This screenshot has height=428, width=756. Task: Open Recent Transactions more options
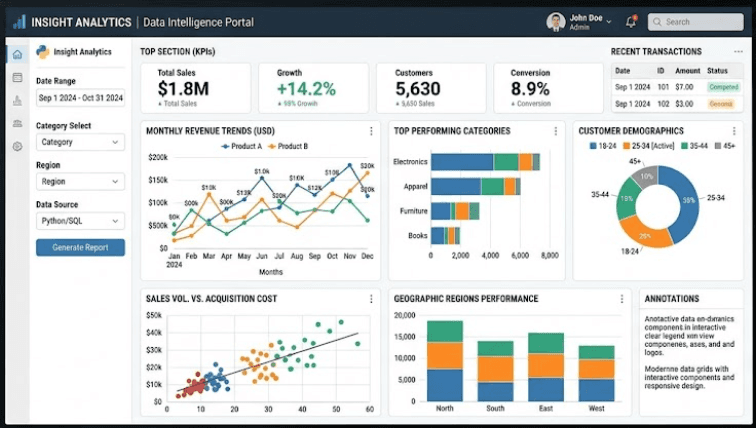[x=738, y=52]
